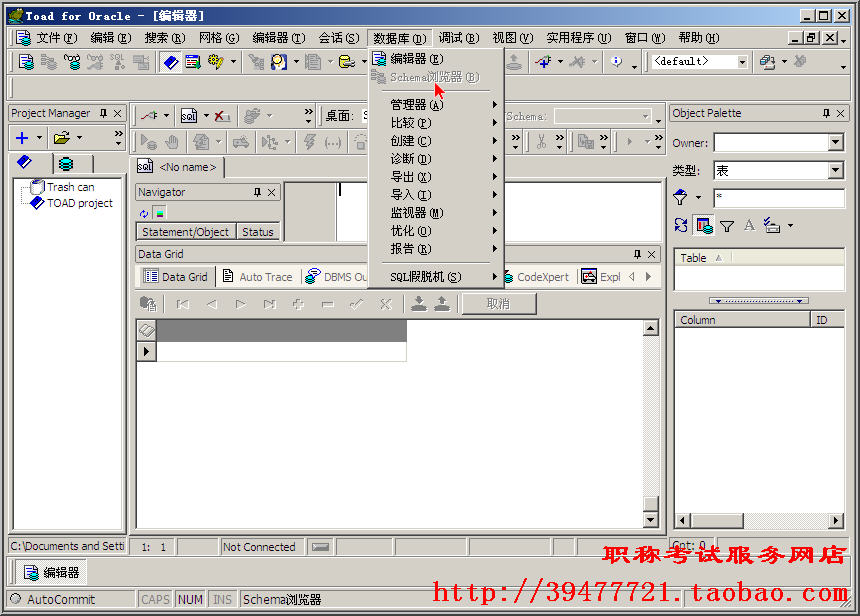Toggle the table-database view button in Object Palette
This screenshot has height=616, width=860.
704,225
